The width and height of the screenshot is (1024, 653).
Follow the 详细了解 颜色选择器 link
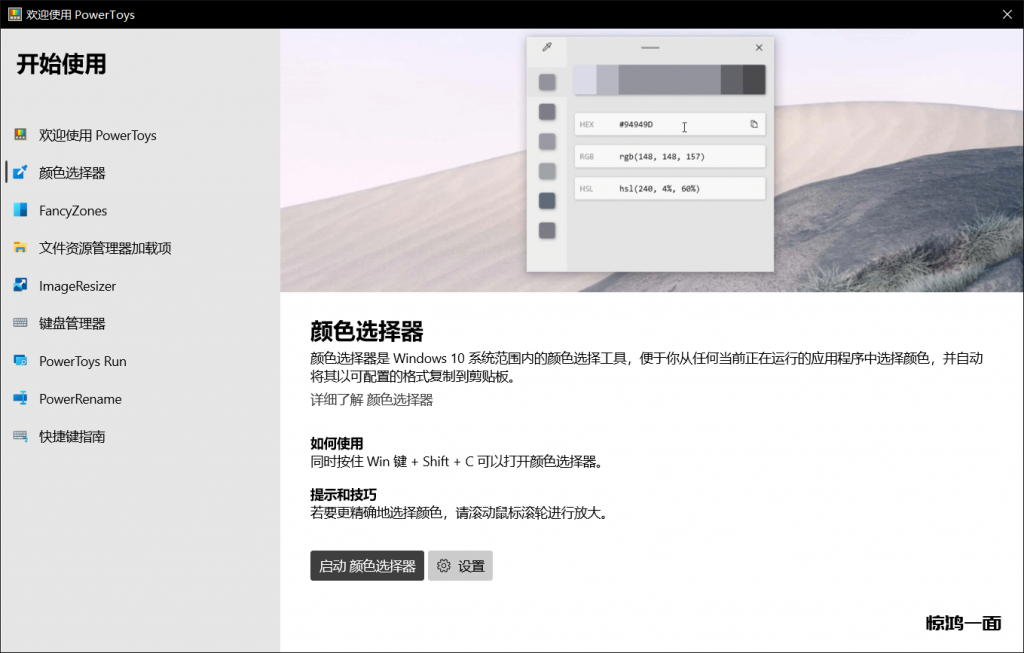(371, 400)
